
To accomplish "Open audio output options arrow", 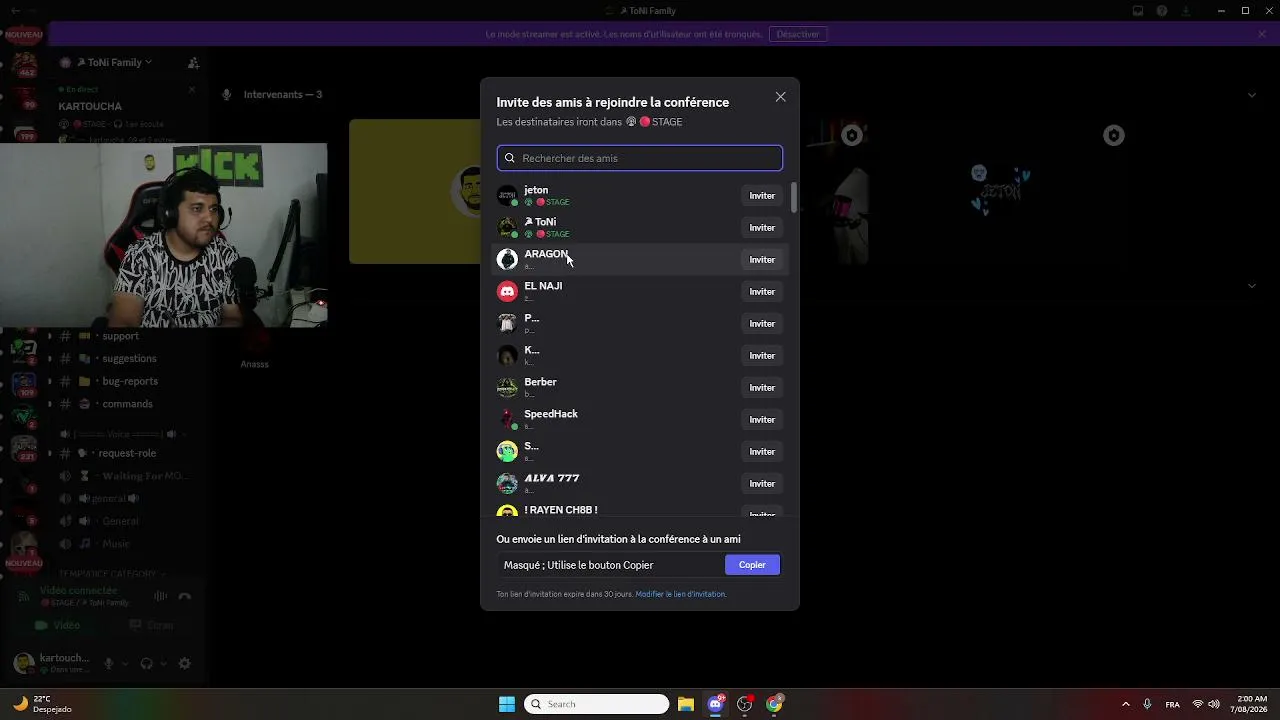I will pyautogui.click(x=162, y=663).
